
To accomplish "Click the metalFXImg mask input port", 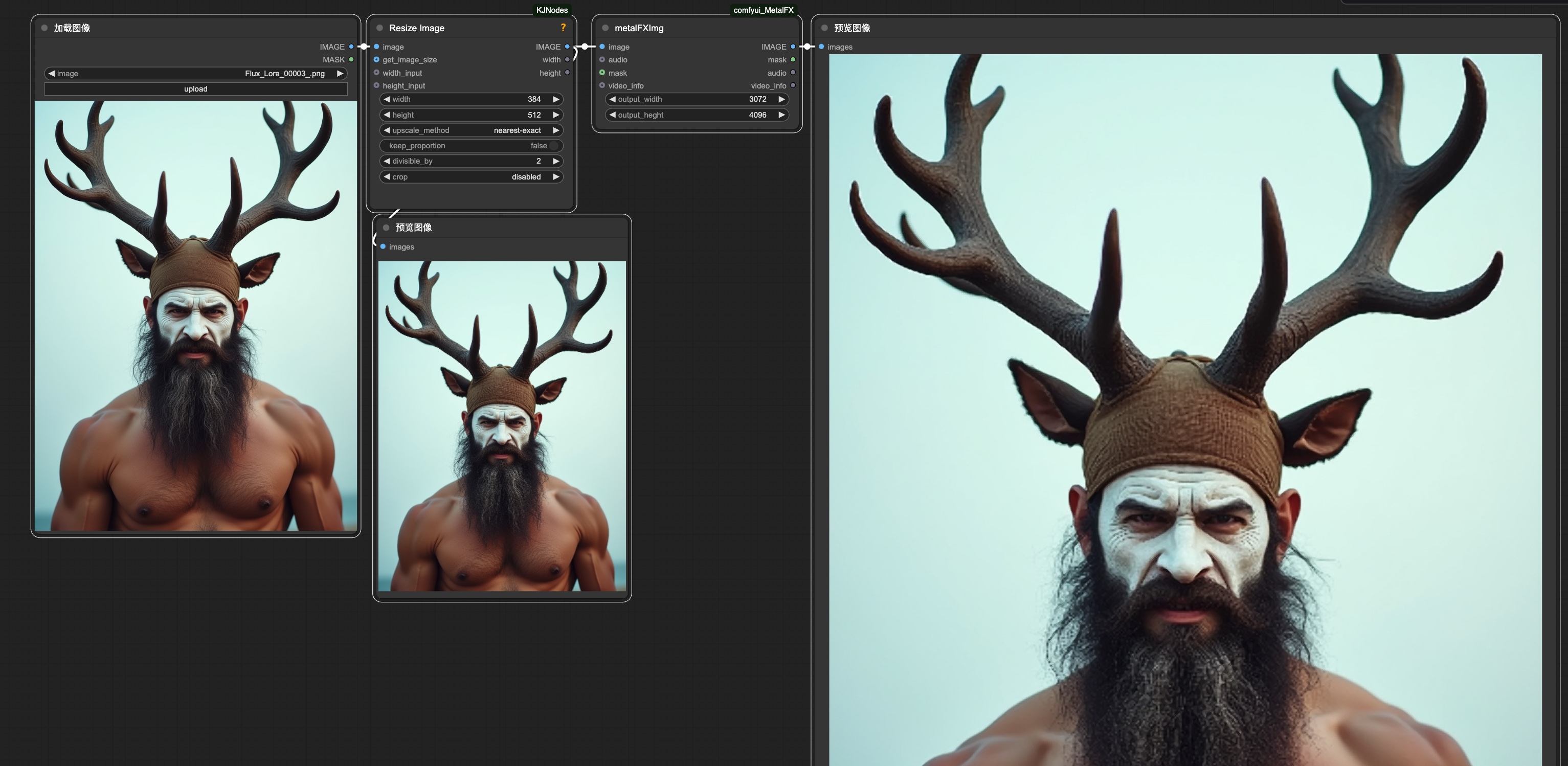I will 602,73.
